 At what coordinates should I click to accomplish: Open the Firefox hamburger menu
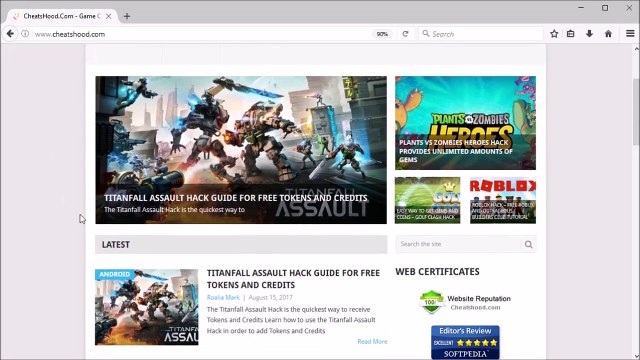630,34
